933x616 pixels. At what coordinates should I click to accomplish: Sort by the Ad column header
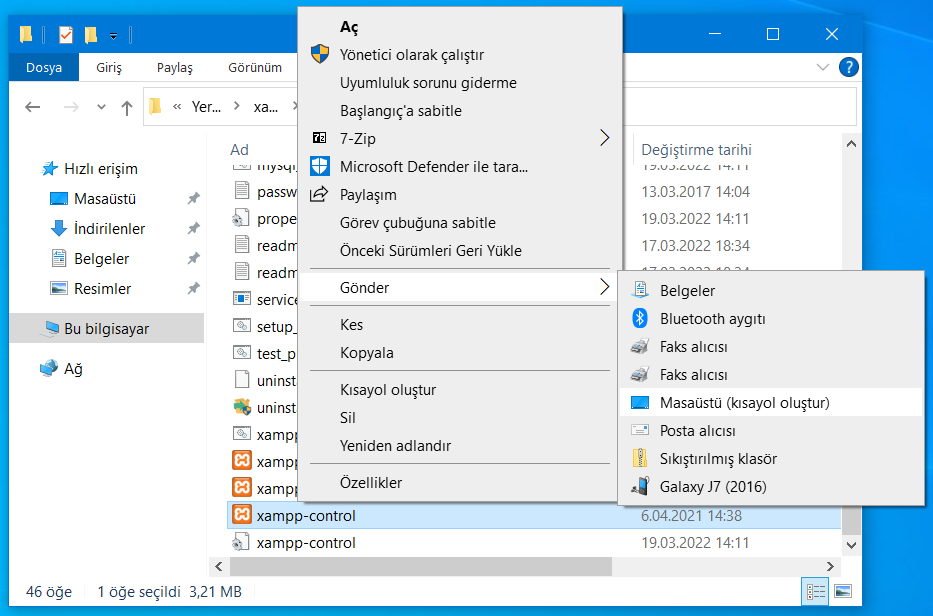click(x=239, y=150)
